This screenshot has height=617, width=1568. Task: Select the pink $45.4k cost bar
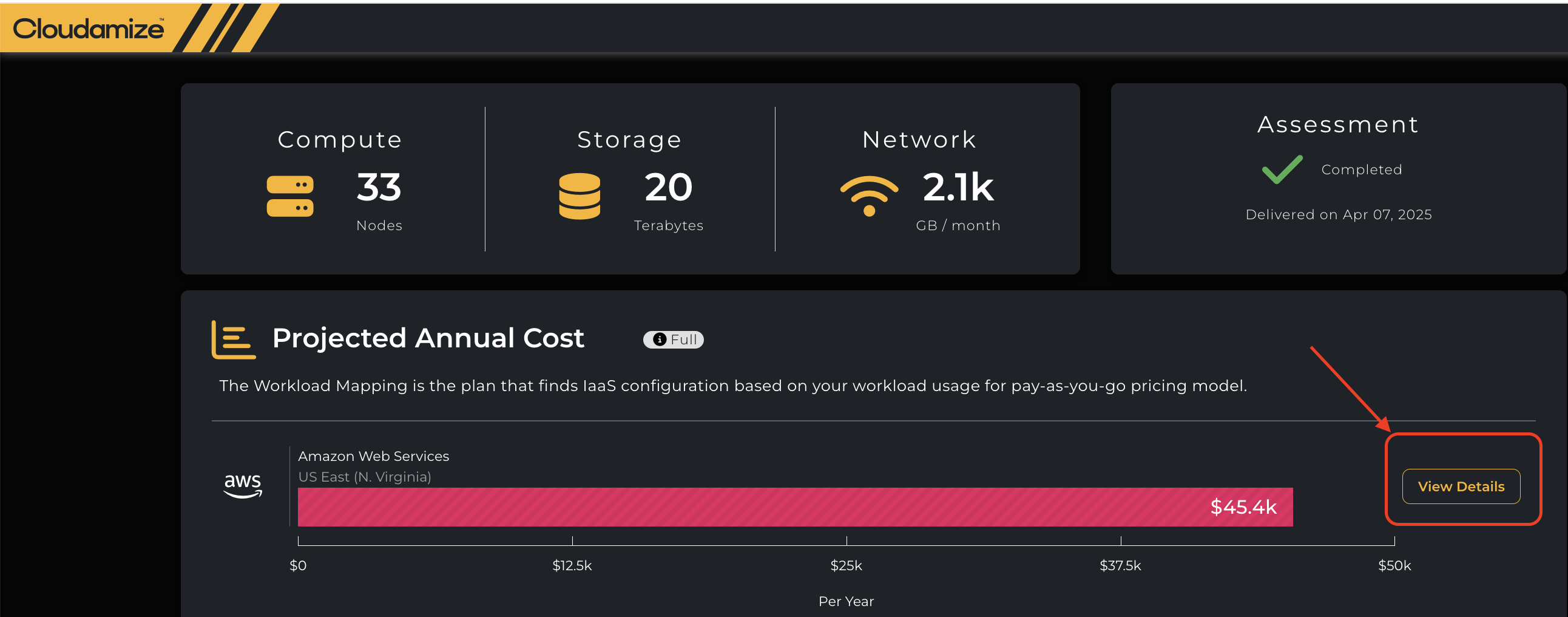click(794, 506)
